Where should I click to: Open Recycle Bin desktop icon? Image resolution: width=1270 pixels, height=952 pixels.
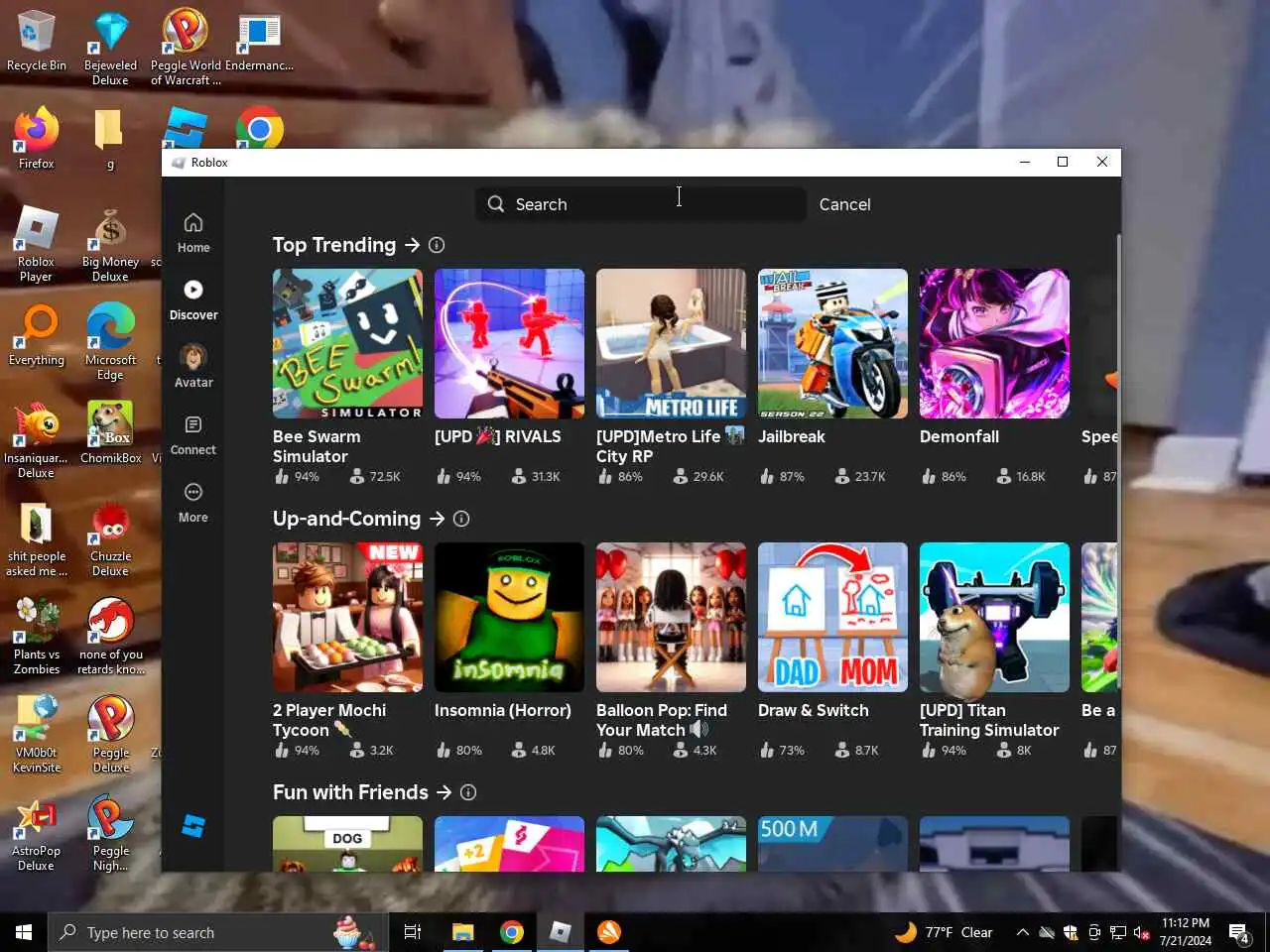point(37,41)
